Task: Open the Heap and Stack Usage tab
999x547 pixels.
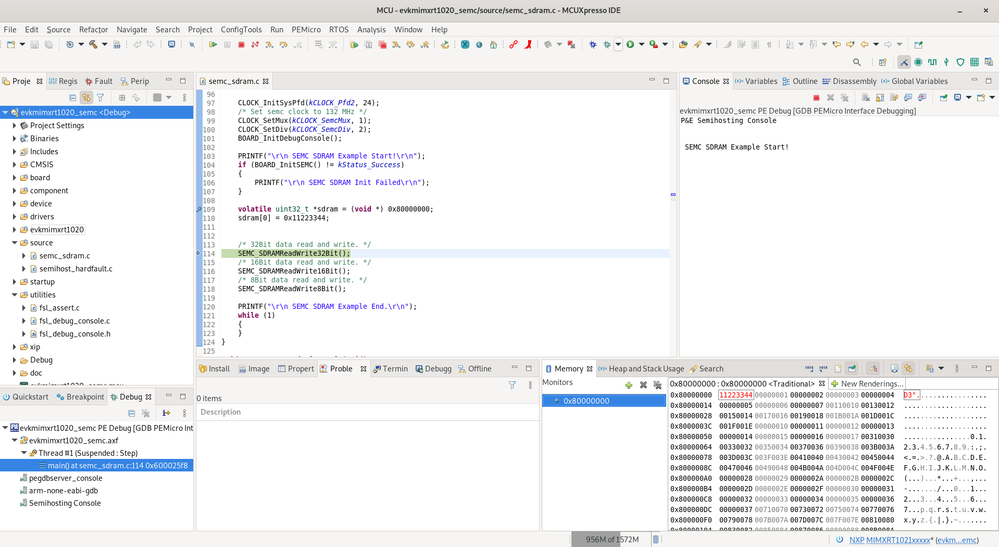Action: tap(645, 369)
